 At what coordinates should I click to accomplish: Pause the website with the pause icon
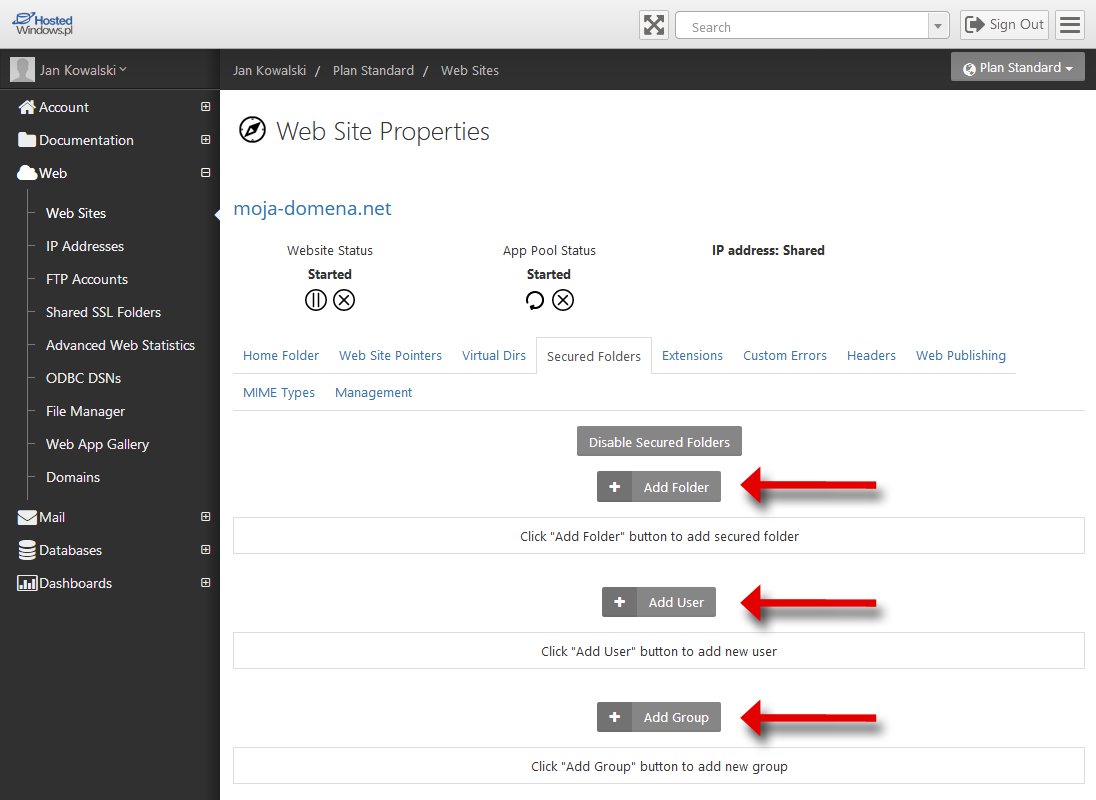pyautogui.click(x=316, y=300)
